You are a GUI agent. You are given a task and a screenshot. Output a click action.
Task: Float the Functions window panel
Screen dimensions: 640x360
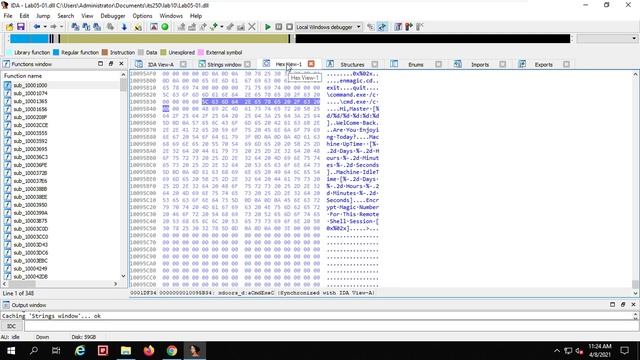[x=111, y=64]
